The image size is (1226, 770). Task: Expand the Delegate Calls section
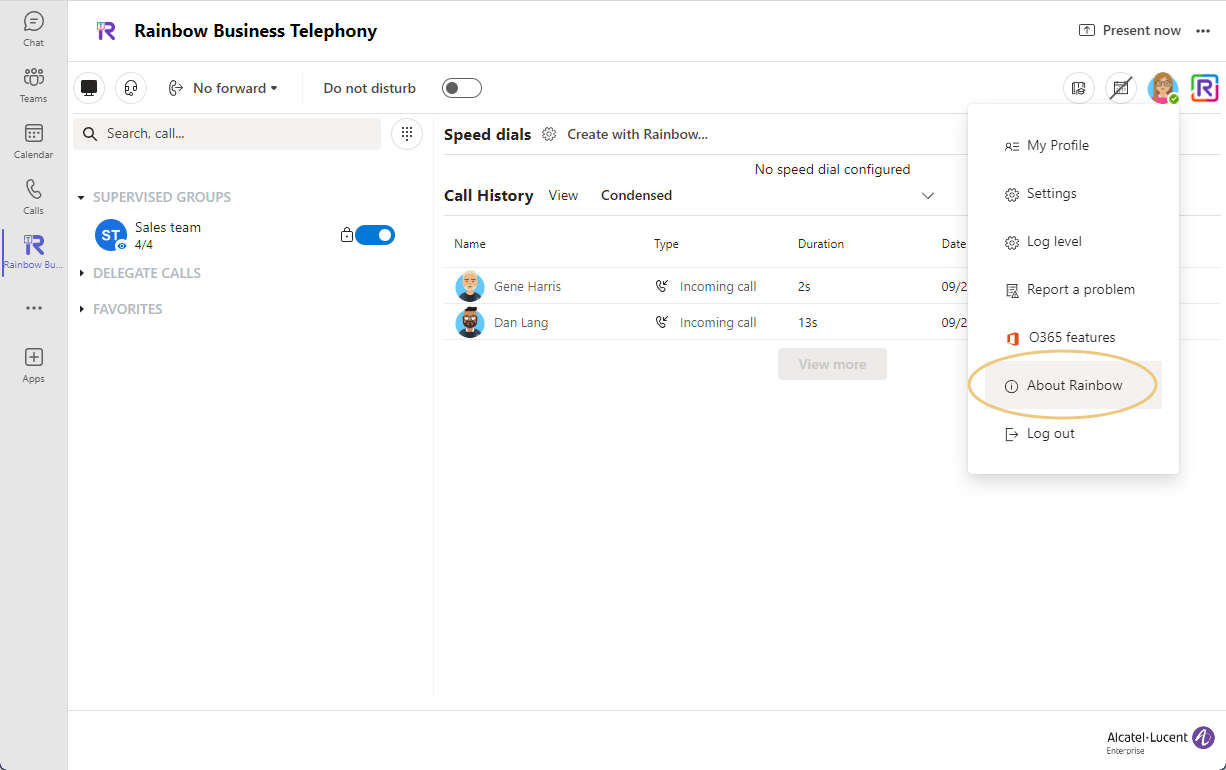146,273
